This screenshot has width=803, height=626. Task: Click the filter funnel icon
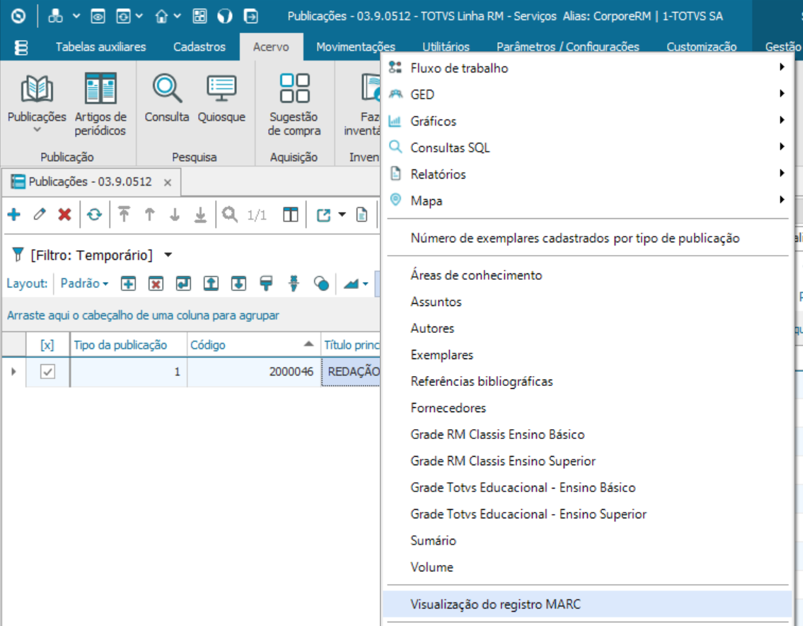[x=18, y=254]
